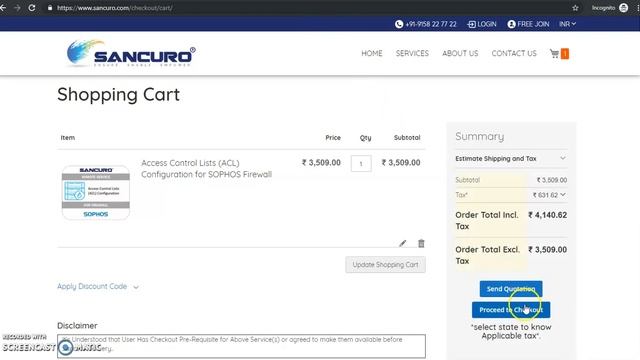Click the Sancuro logo
Viewport: 640px width, 360px height.
(x=131, y=53)
